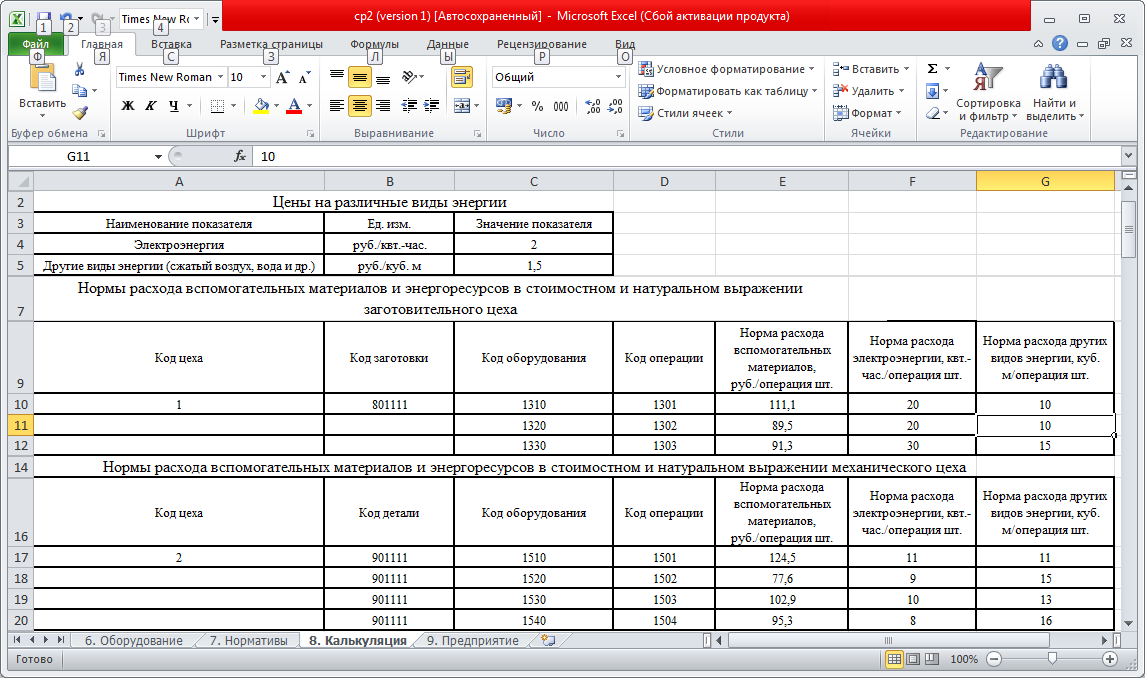Screen dimensions: 1145x678
Task: Expand the Name Box dropdown arrow
Action: (x=158, y=156)
